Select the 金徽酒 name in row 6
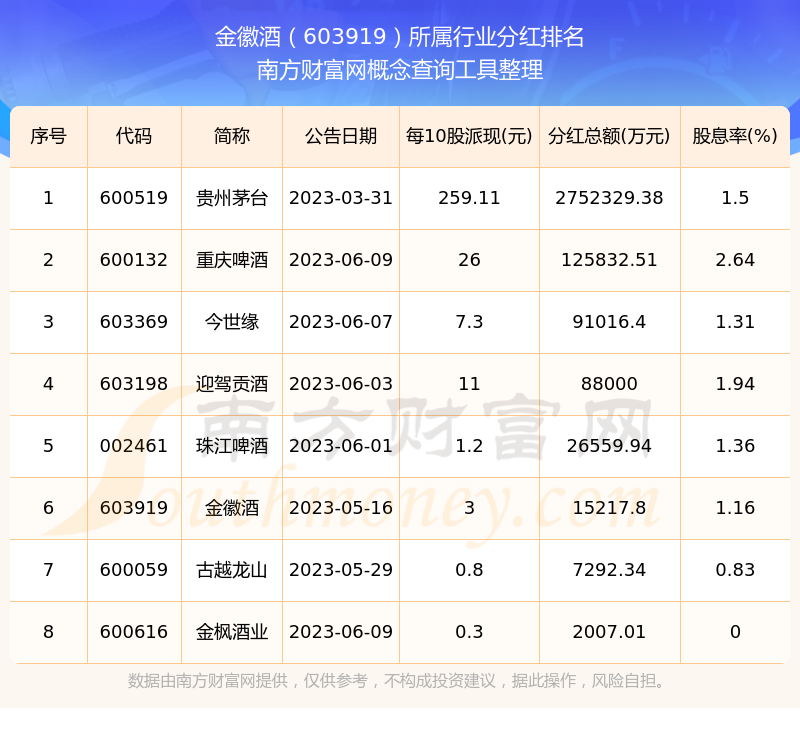The height and width of the screenshot is (730, 800). coord(232,508)
